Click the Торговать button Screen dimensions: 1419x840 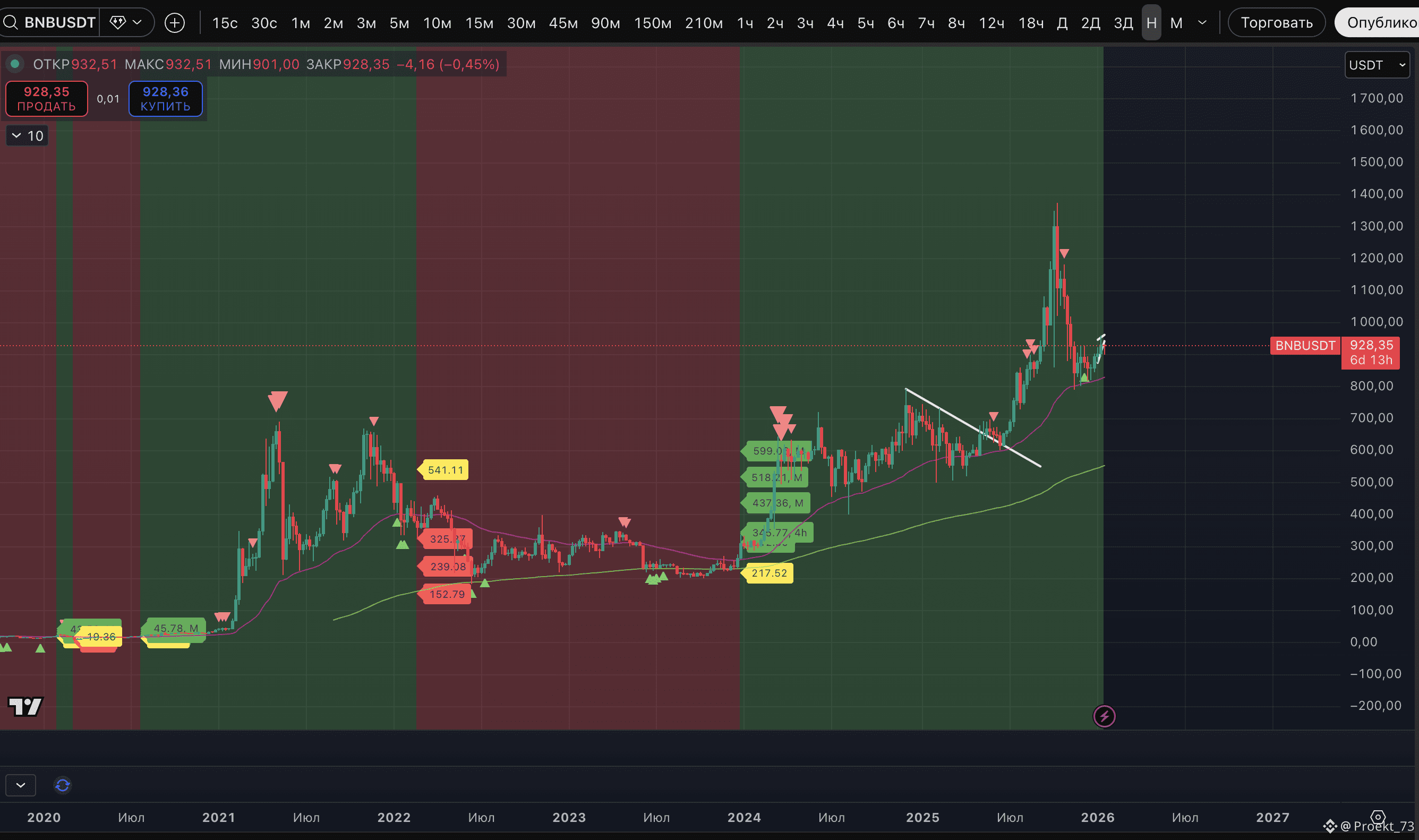[x=1276, y=23]
